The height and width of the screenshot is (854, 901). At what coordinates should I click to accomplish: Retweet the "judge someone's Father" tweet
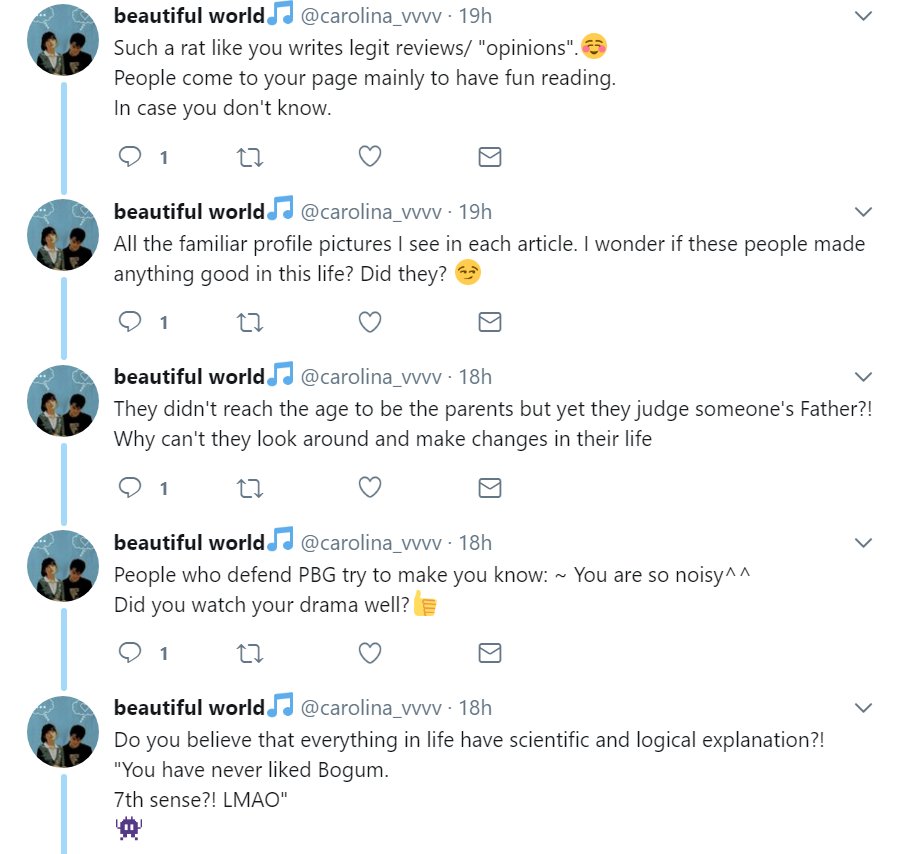point(249,487)
